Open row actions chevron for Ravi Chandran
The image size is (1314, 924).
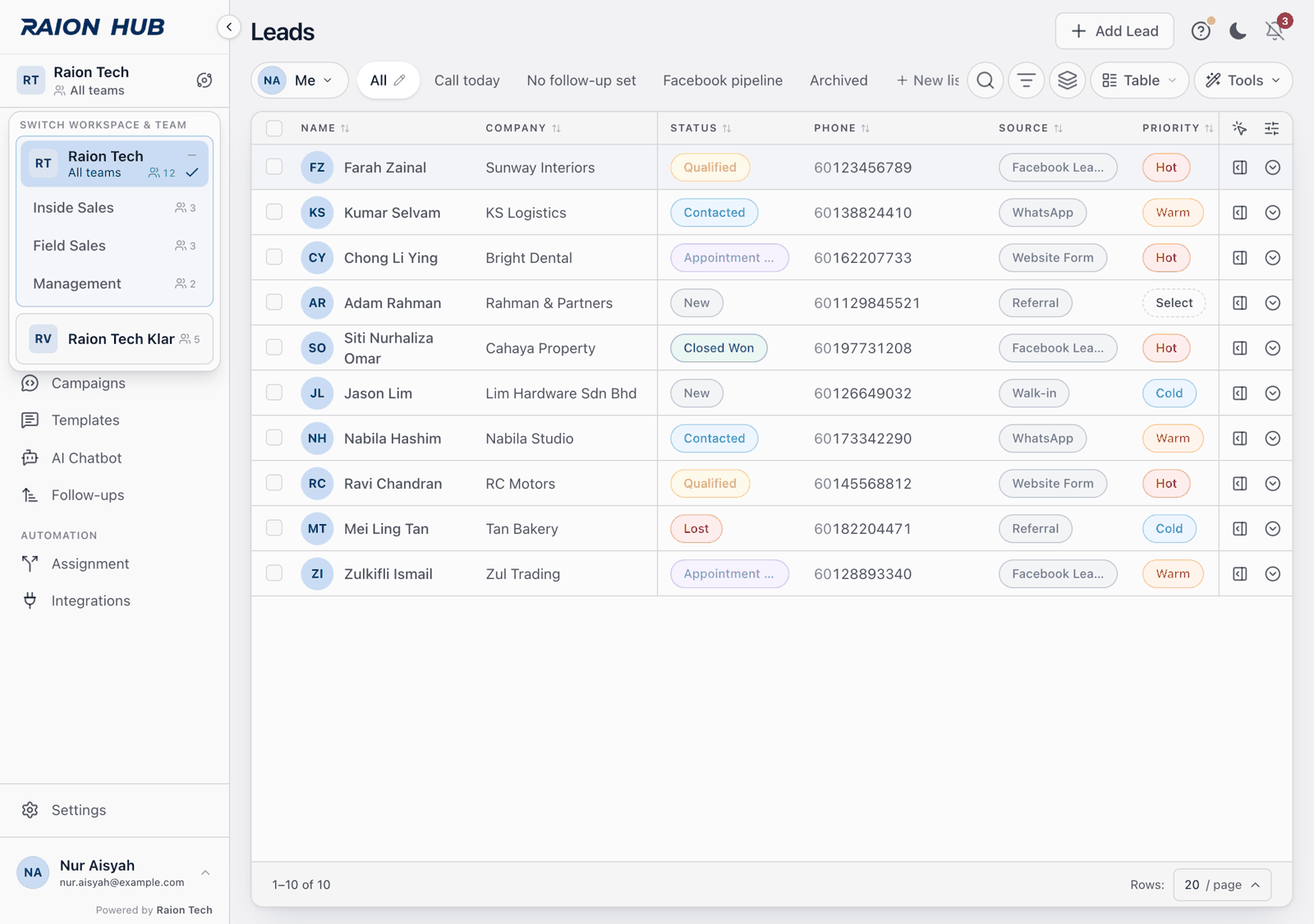coord(1273,484)
